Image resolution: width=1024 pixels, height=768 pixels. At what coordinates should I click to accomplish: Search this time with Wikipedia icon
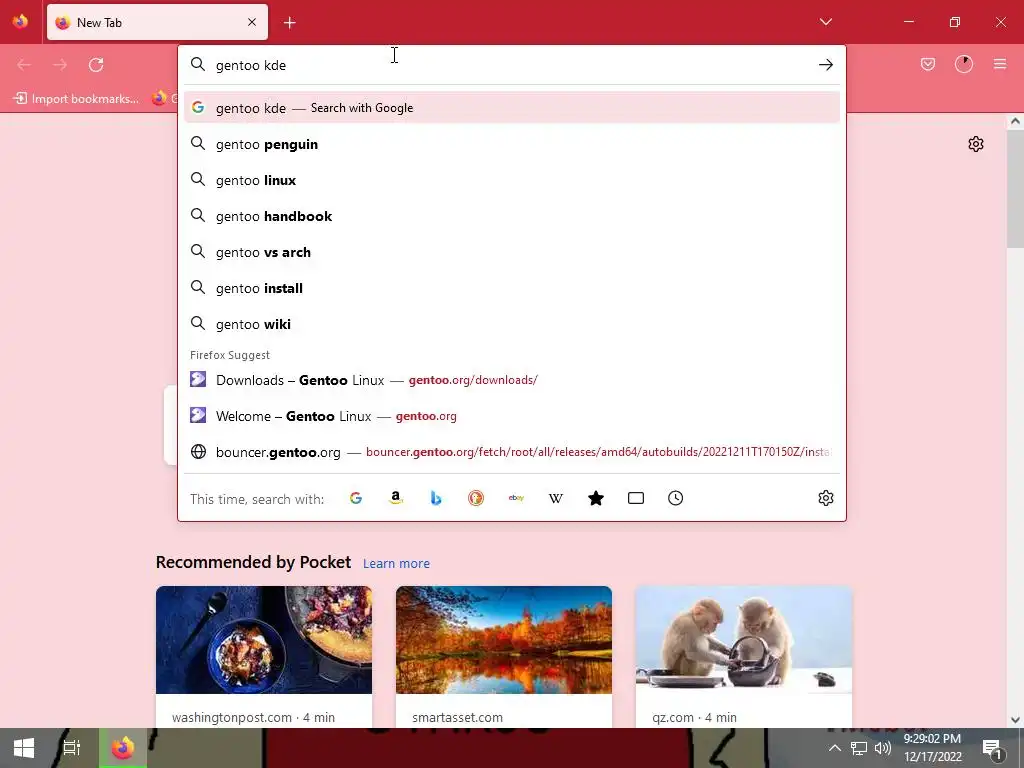click(x=556, y=498)
